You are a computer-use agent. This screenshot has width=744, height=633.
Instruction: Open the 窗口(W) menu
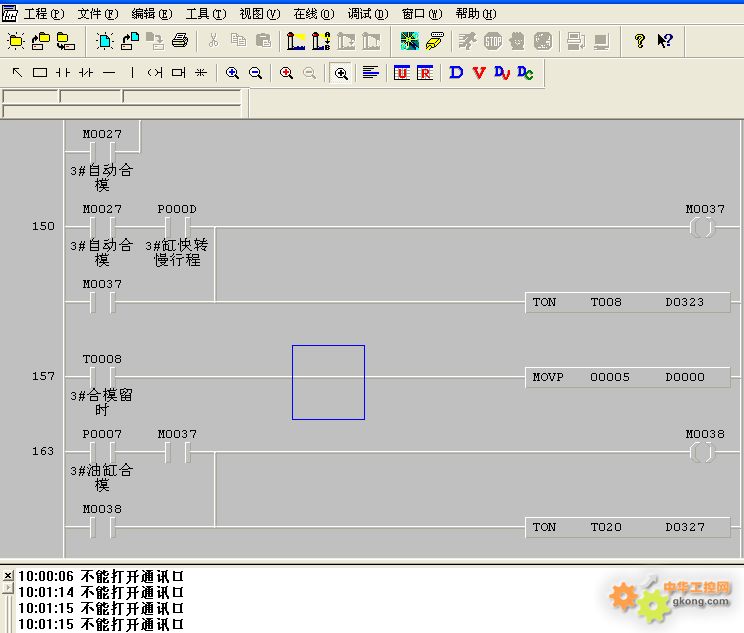coord(422,14)
